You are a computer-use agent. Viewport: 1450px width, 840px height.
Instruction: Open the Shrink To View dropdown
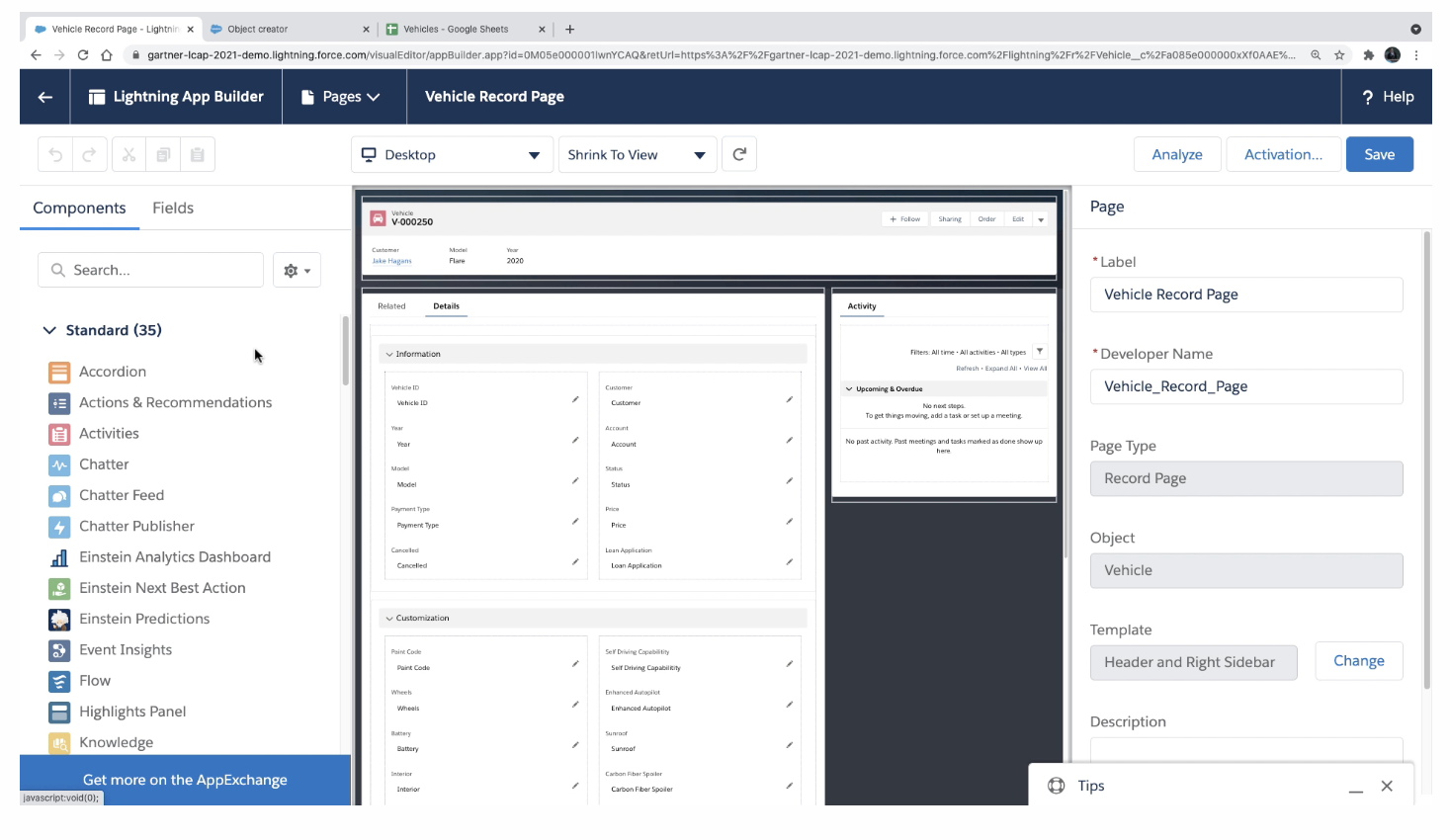(636, 155)
